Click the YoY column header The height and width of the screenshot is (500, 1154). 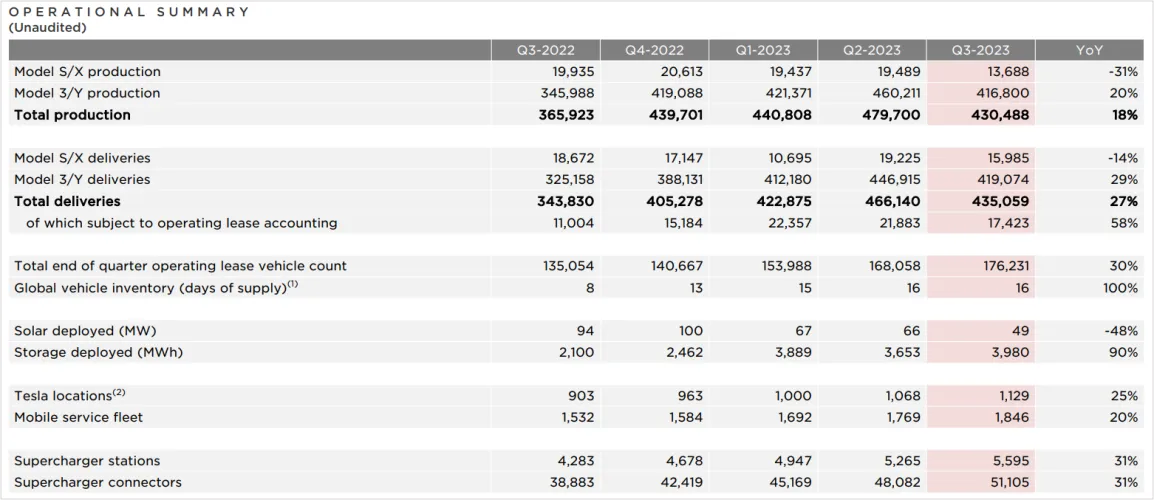coord(1089,50)
